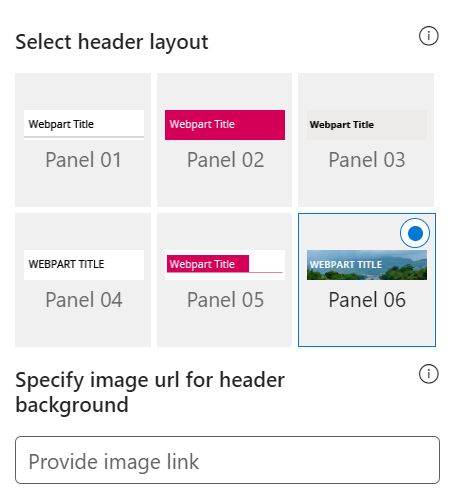Image resolution: width=463 pixels, height=496 pixels.
Task: Click the Panel 05 label text
Action: (x=225, y=300)
